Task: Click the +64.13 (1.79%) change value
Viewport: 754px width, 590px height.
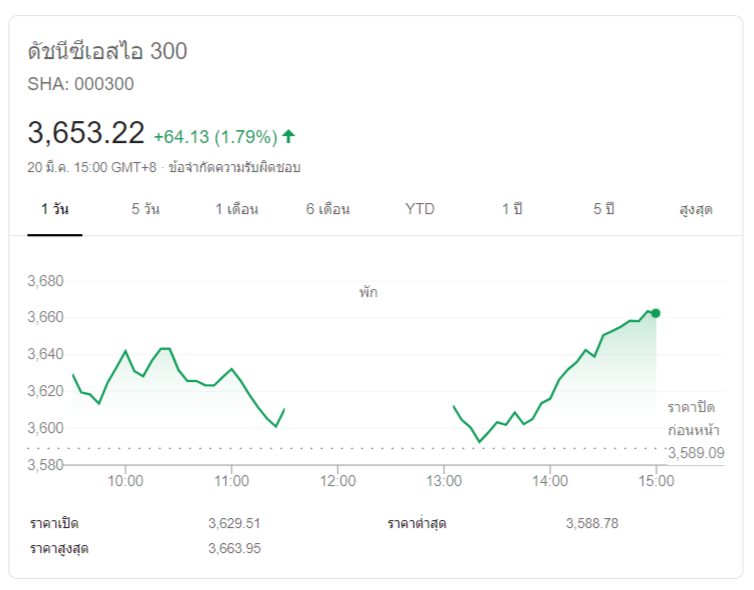Action: [x=214, y=136]
